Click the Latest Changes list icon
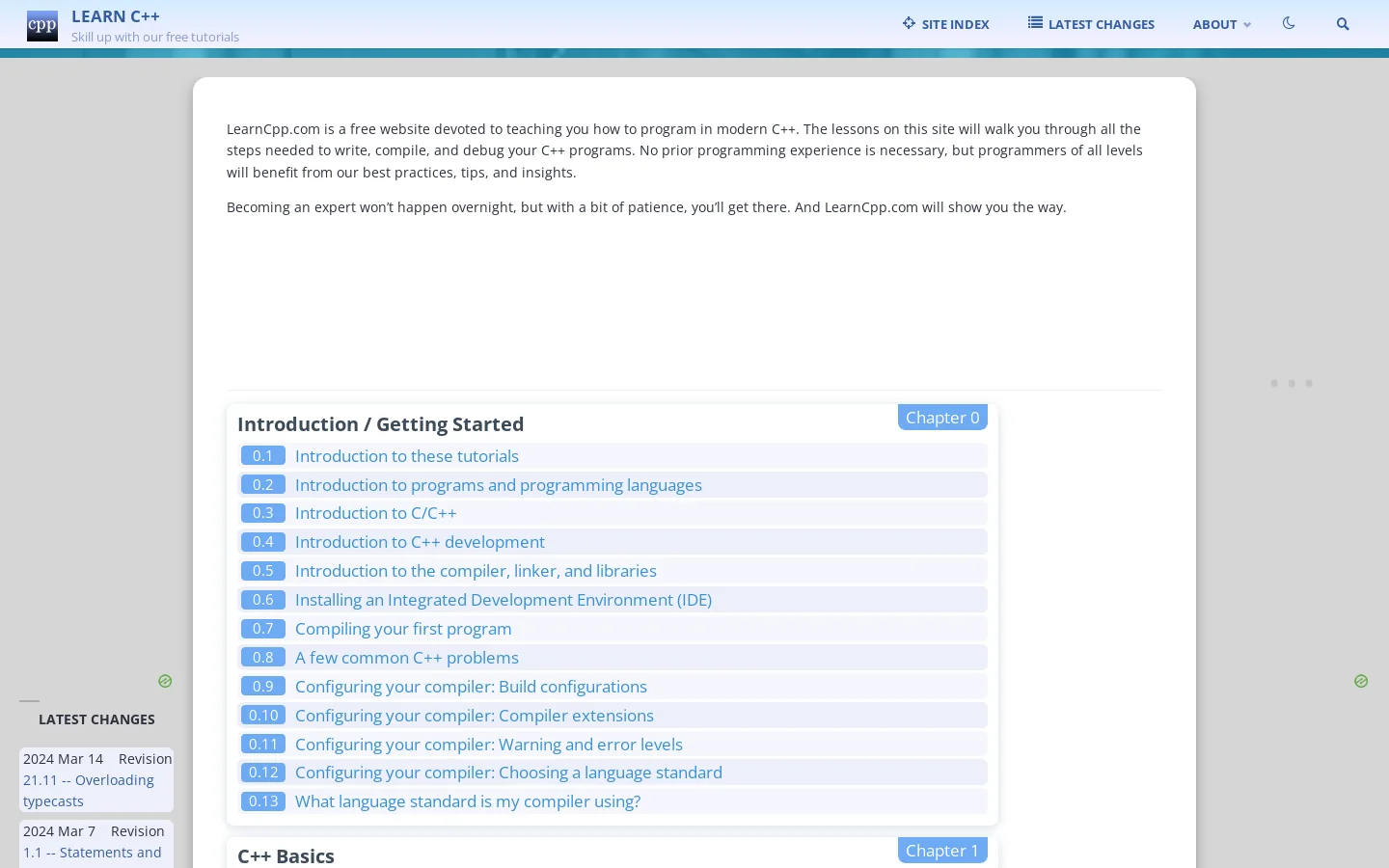Image resolution: width=1389 pixels, height=868 pixels. coord(1035,23)
